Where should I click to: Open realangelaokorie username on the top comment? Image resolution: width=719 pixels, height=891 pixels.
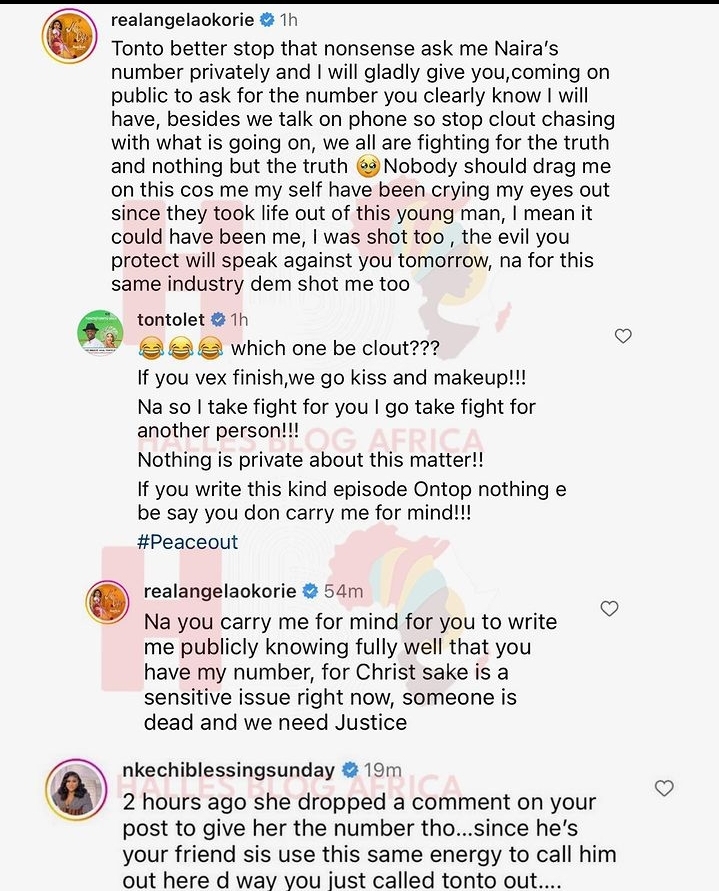(x=182, y=20)
